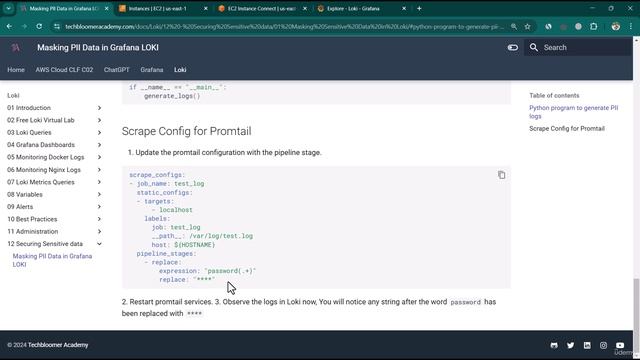
Task: Open the YouTube footer icon
Action: point(620,345)
